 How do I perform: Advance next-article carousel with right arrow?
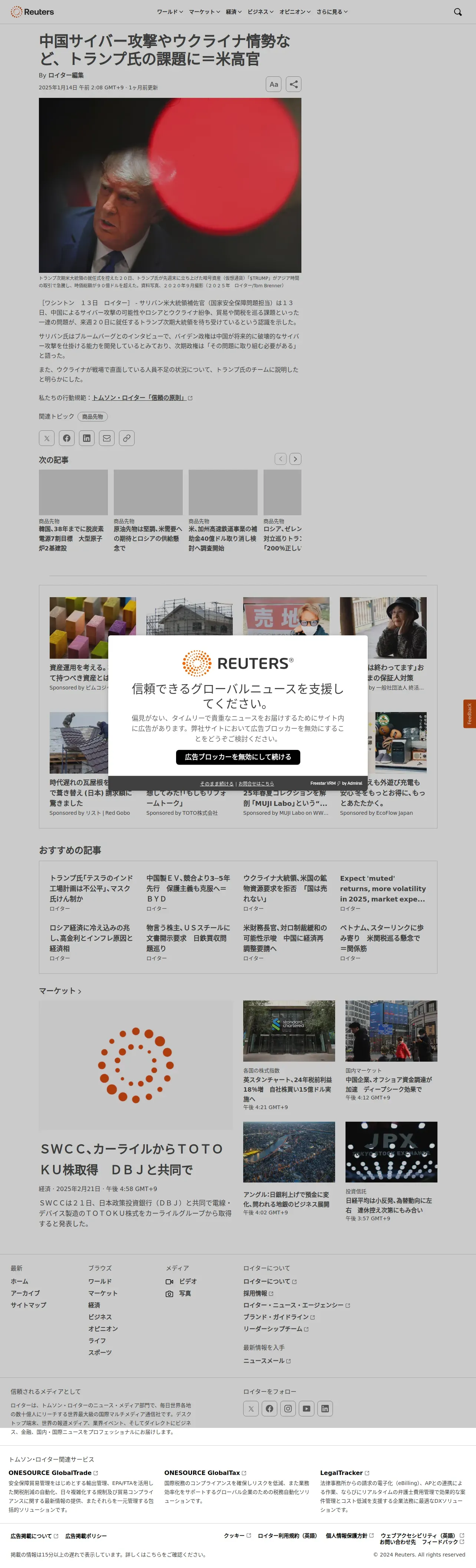[295, 459]
